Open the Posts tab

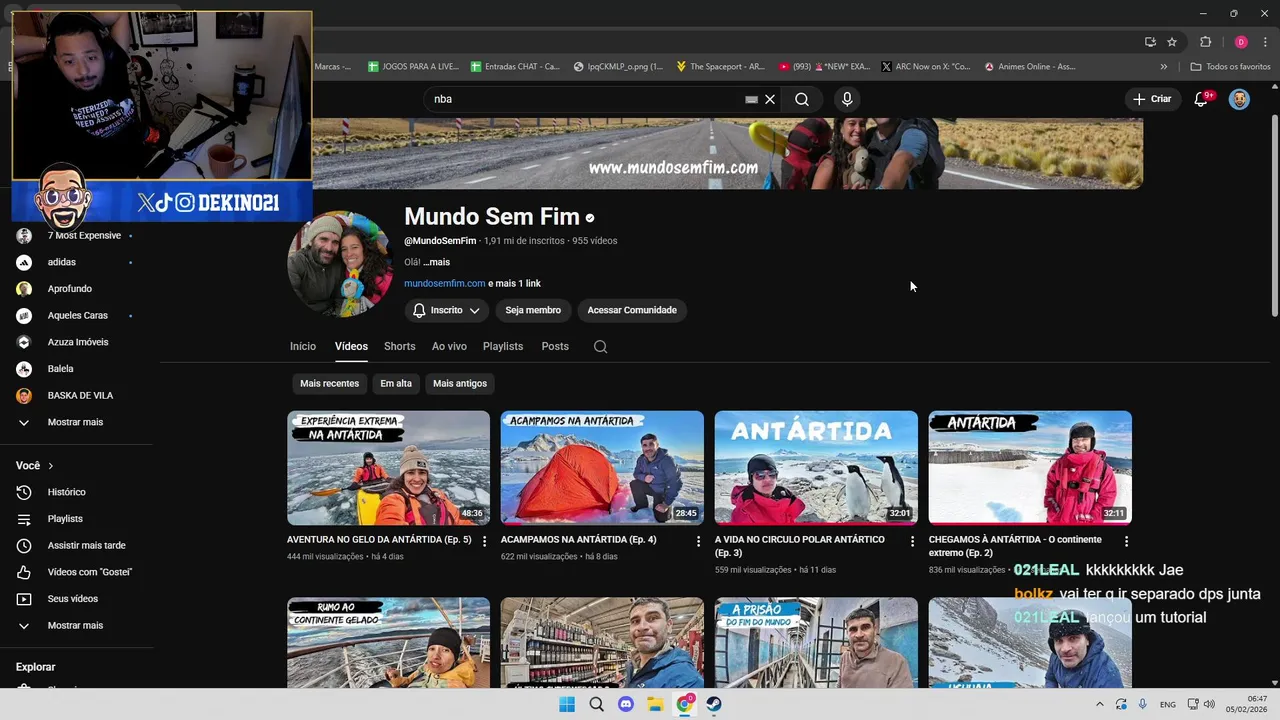(555, 346)
